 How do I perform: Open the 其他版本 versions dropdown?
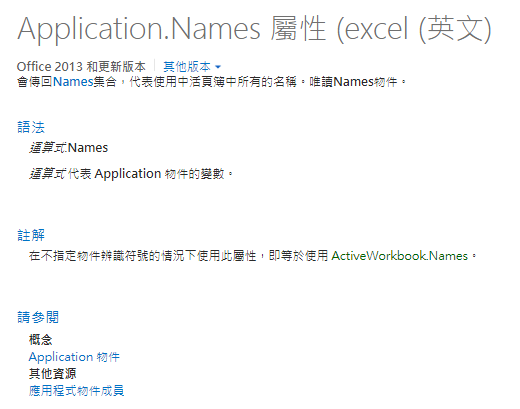192,67
